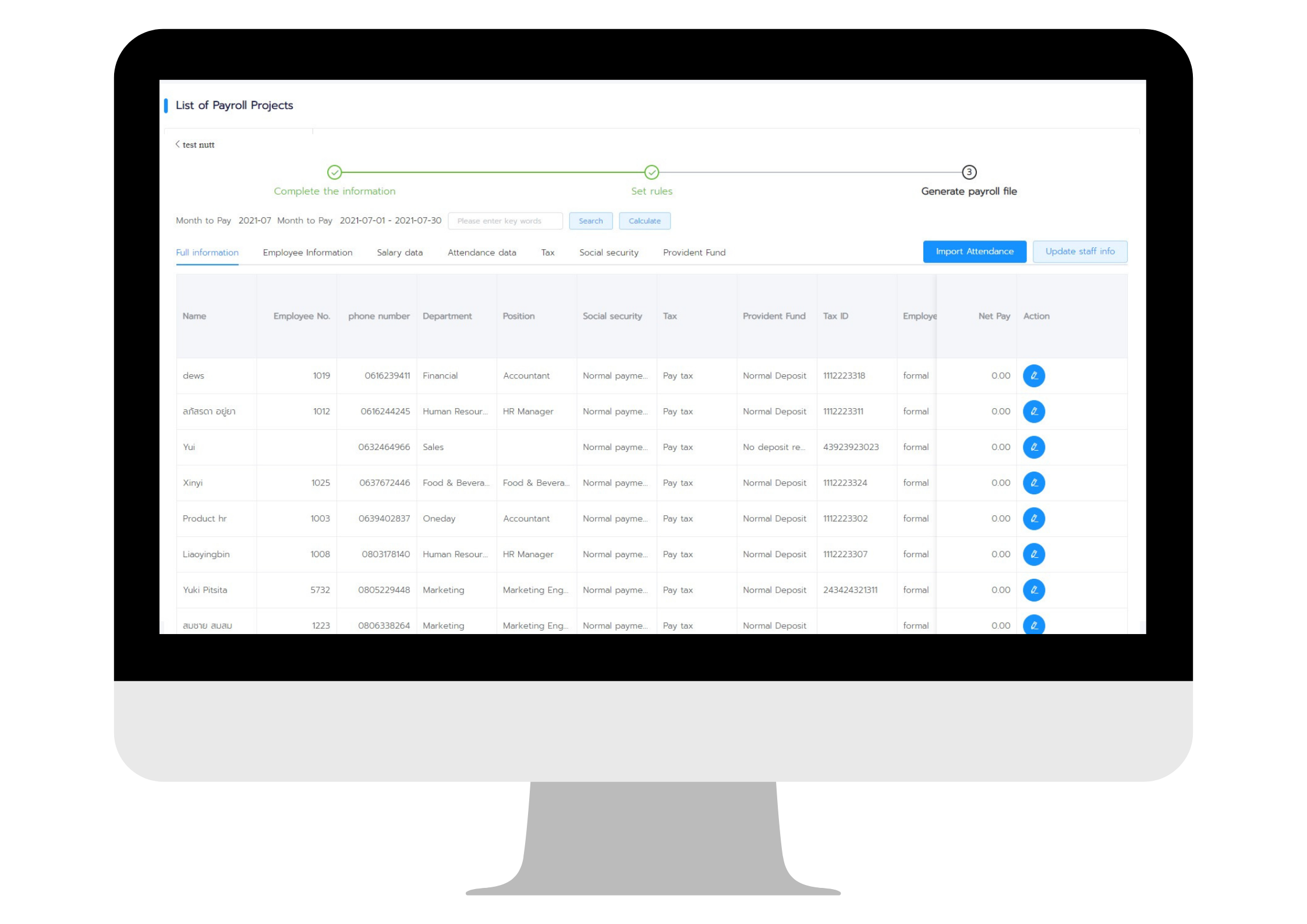Click the keyword search input field

(505, 221)
